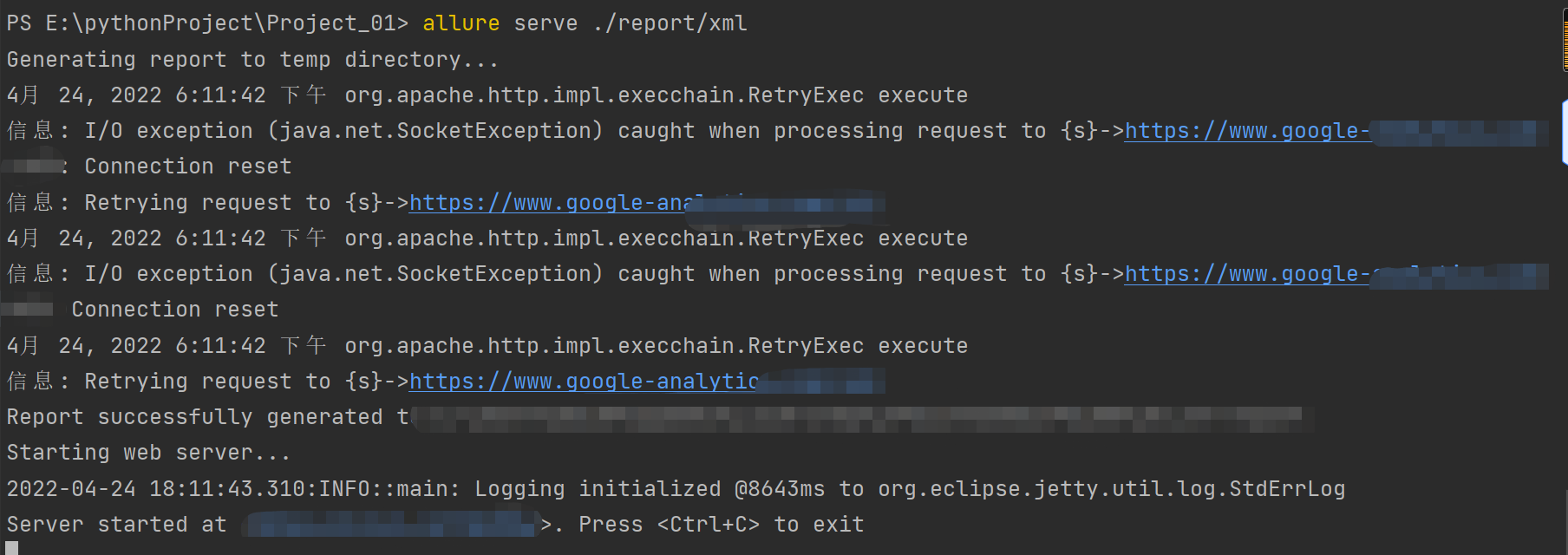1568x555 pixels.
Task: Click the second 'Connection reset' text
Action: (x=174, y=310)
